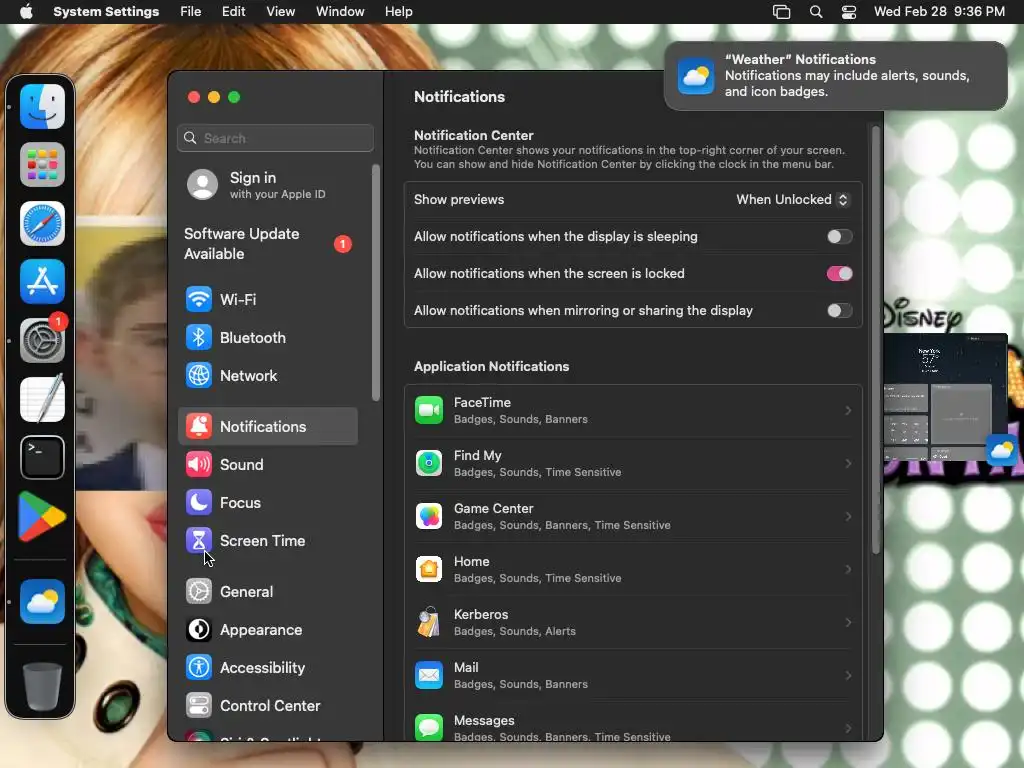The width and height of the screenshot is (1024, 768).
Task: Click the Search field in settings
Action: tap(275, 138)
